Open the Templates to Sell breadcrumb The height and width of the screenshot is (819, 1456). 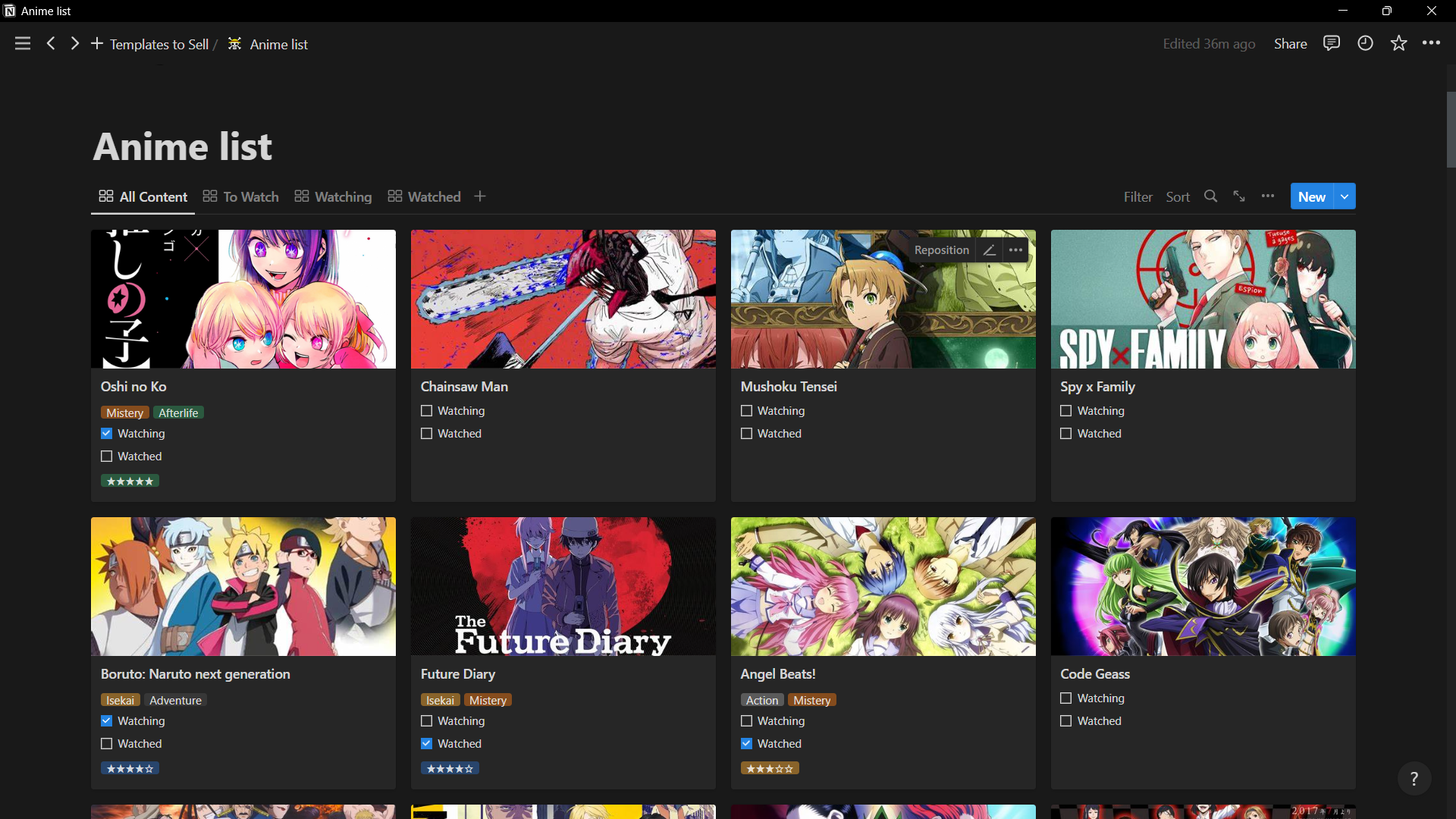(158, 44)
